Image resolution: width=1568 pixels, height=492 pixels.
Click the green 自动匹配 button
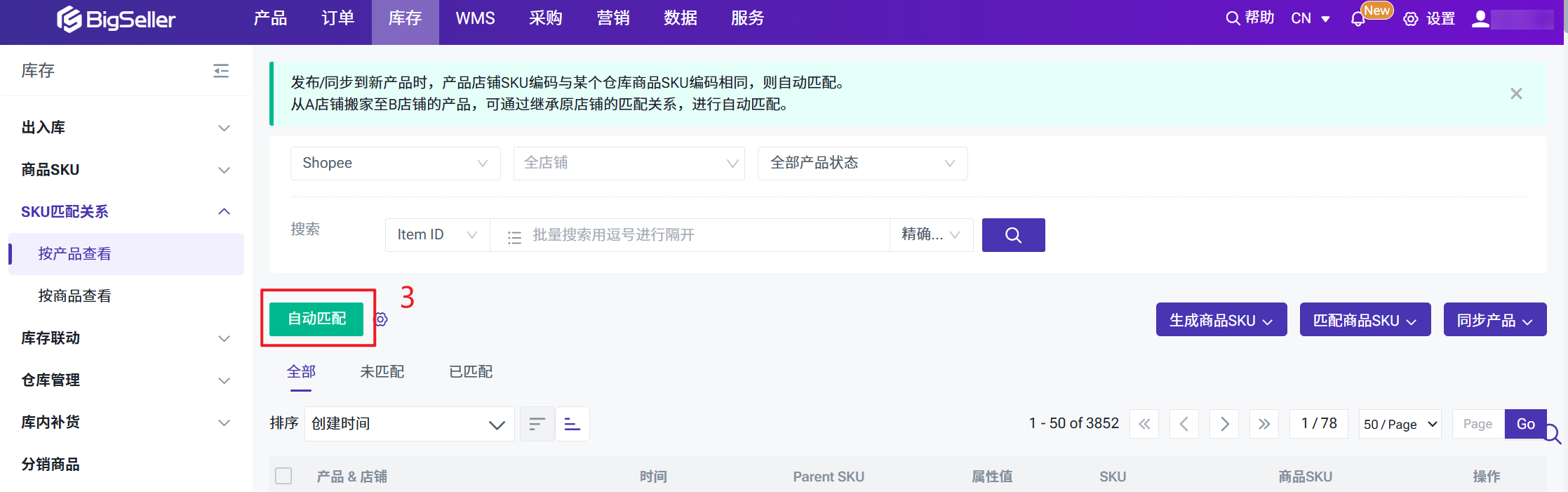coord(316,319)
